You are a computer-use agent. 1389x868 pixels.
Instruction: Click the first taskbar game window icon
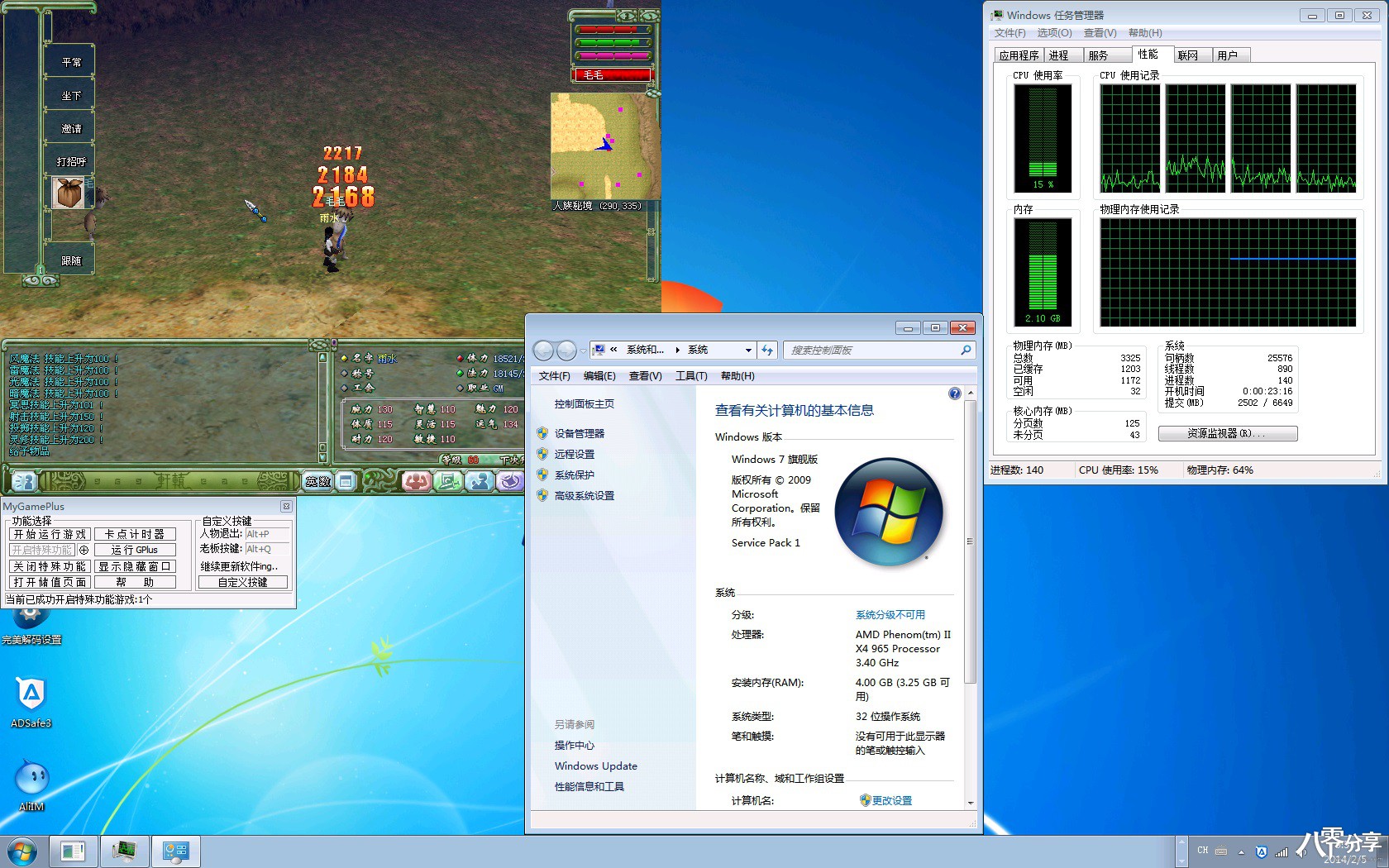pyautogui.click(x=73, y=851)
